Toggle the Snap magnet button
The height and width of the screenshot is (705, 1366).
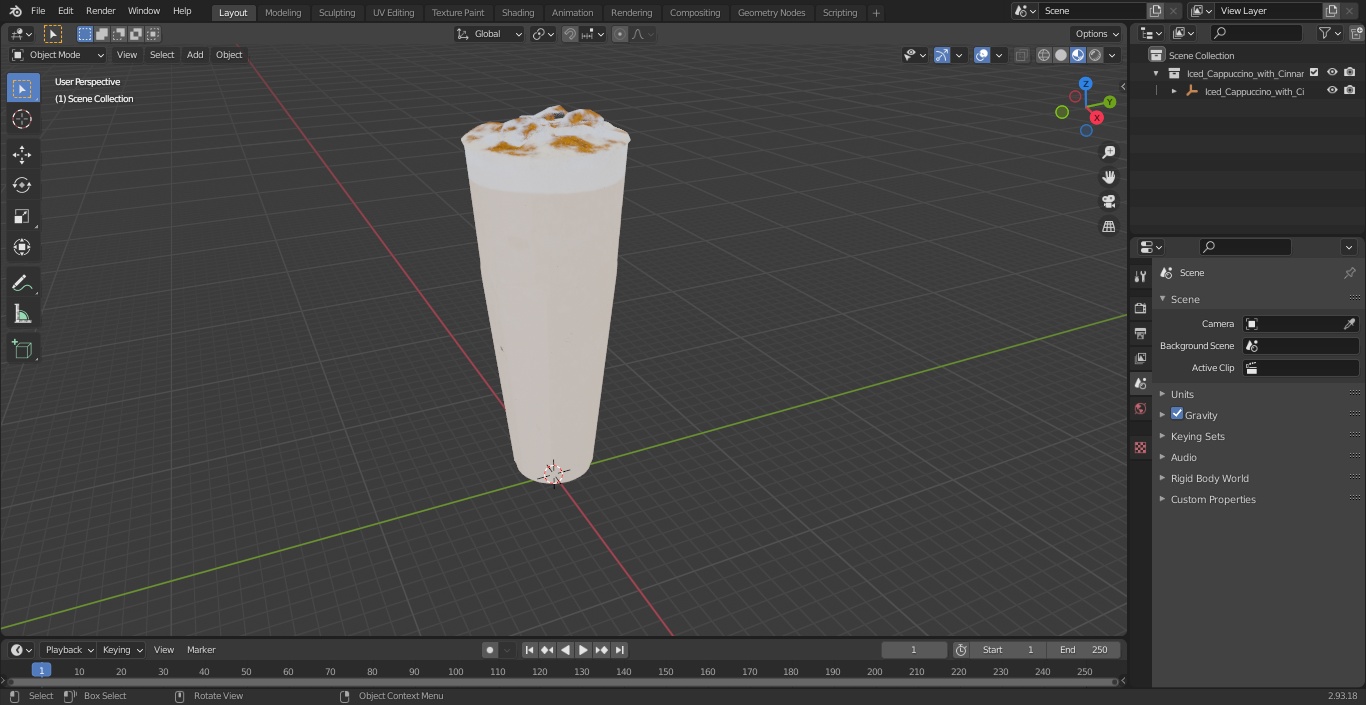570,34
